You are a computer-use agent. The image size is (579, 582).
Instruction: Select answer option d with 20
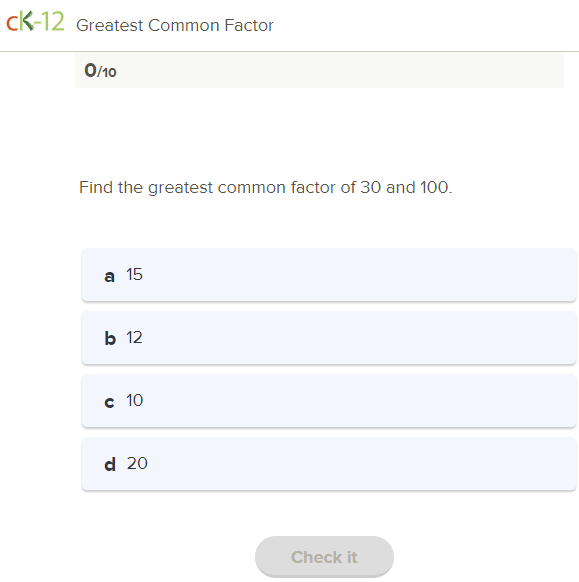coord(329,464)
